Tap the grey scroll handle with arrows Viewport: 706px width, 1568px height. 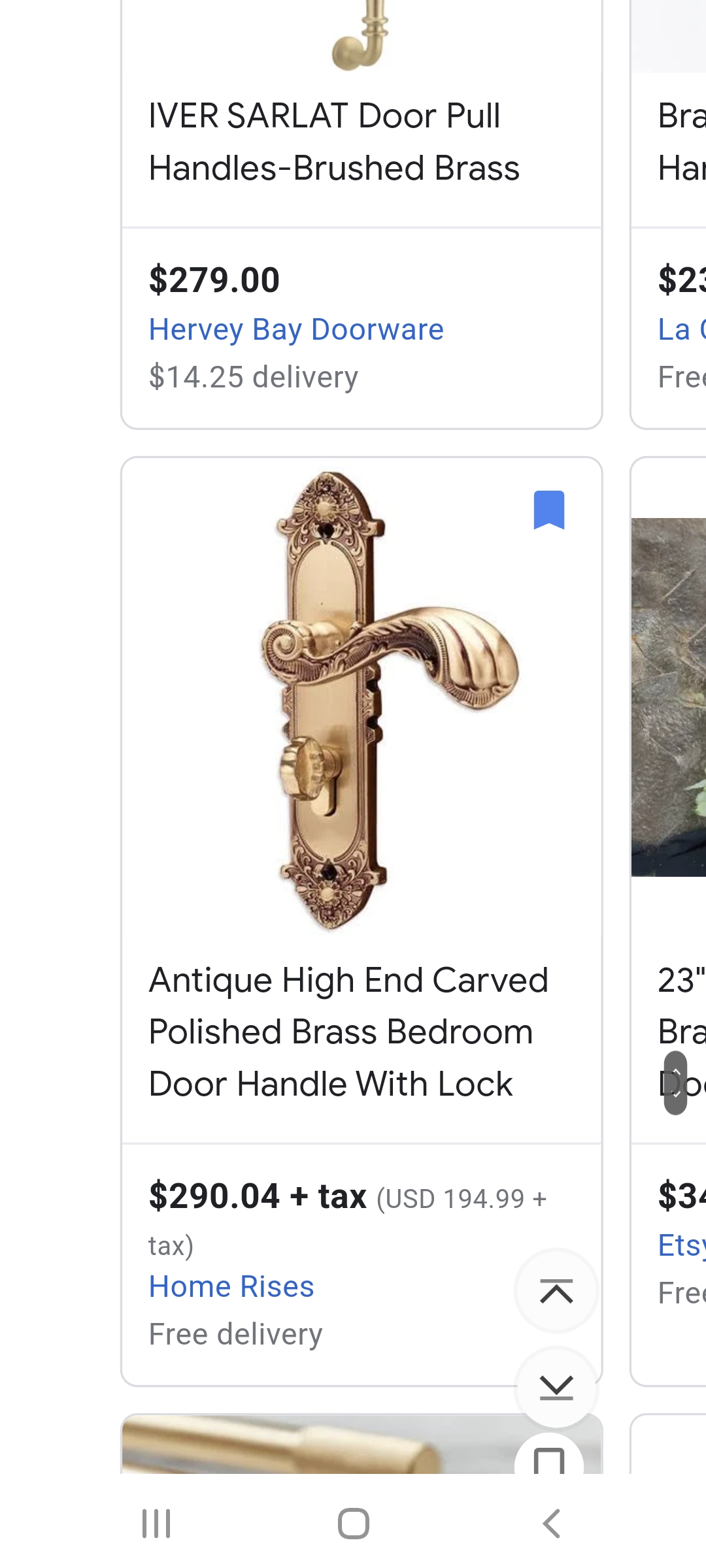tap(675, 1083)
